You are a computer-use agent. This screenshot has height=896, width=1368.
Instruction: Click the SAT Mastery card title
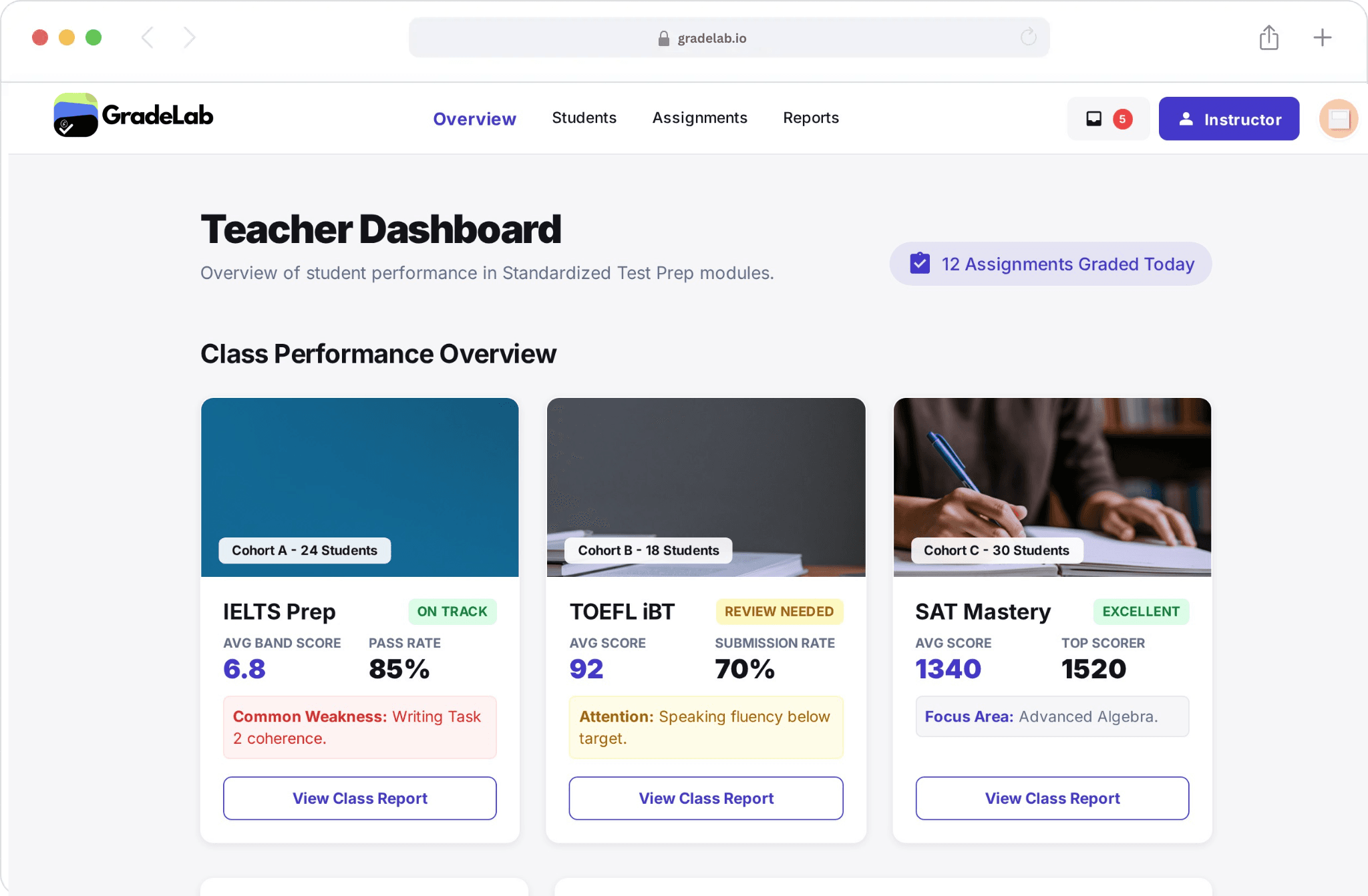[983, 612]
